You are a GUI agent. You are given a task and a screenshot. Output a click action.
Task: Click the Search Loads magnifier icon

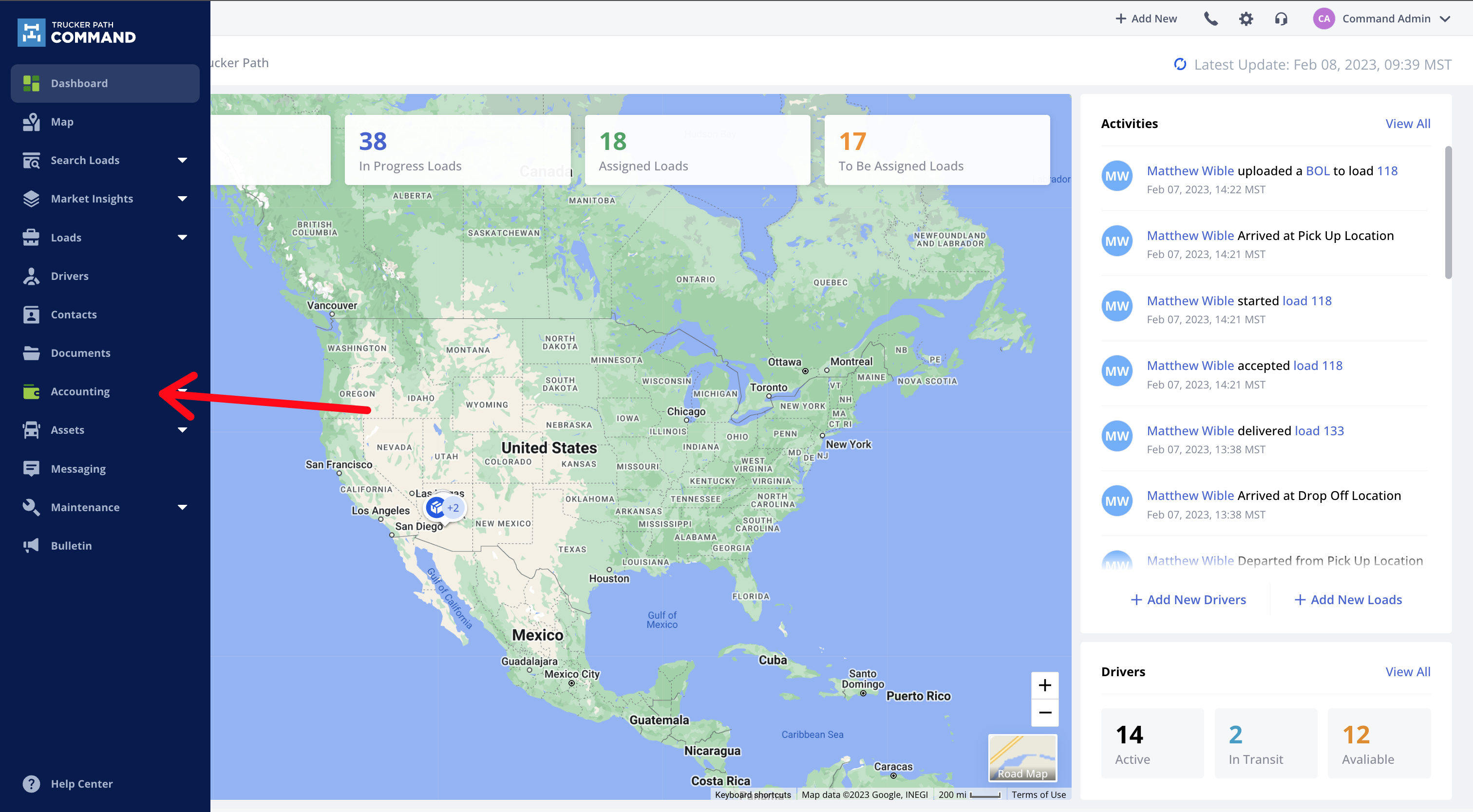[x=32, y=161]
